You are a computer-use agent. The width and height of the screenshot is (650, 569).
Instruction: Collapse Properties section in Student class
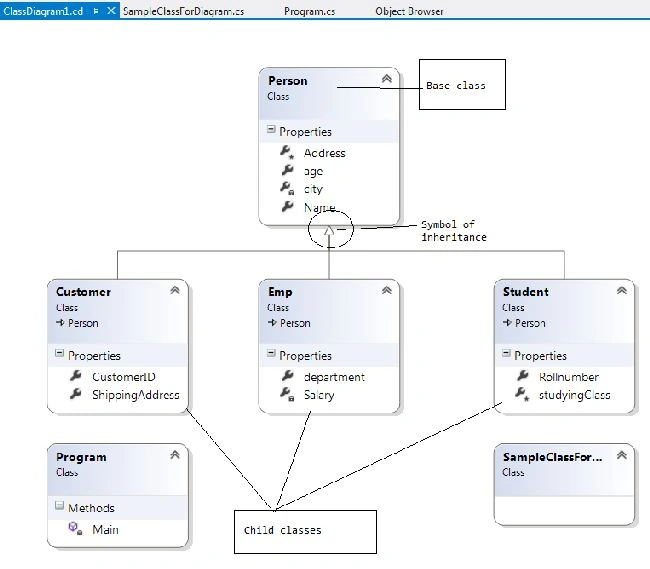[x=506, y=353]
